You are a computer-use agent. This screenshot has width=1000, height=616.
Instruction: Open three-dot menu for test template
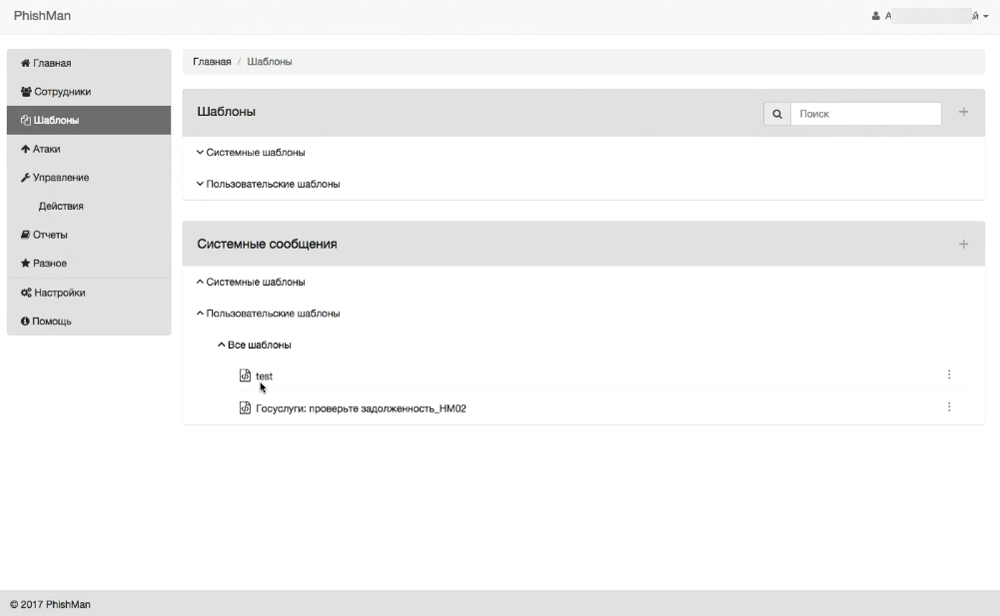949,375
